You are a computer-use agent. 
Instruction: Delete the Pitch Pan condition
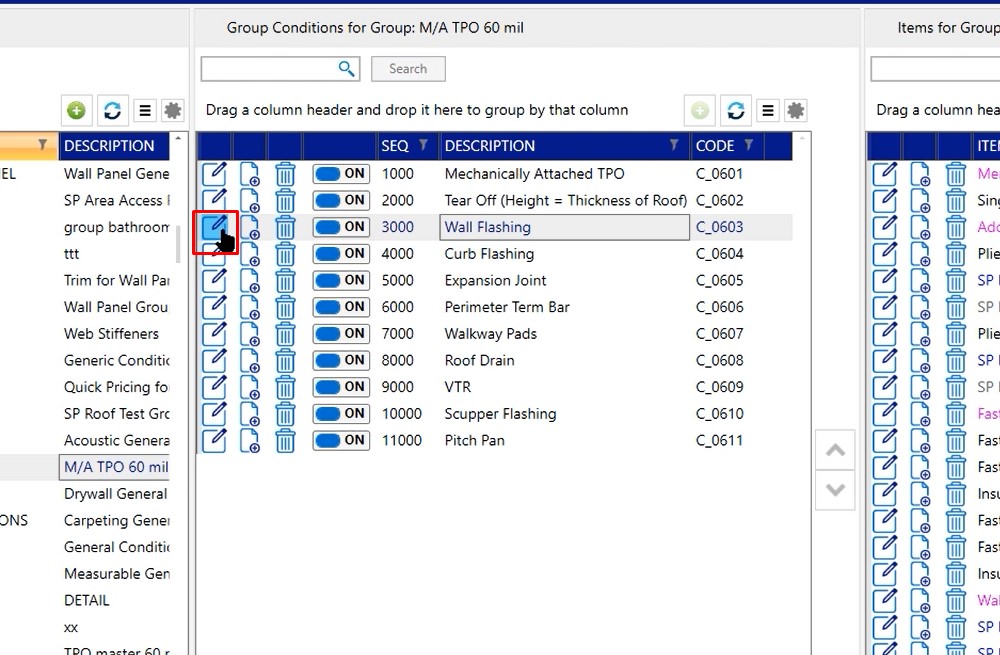point(285,441)
